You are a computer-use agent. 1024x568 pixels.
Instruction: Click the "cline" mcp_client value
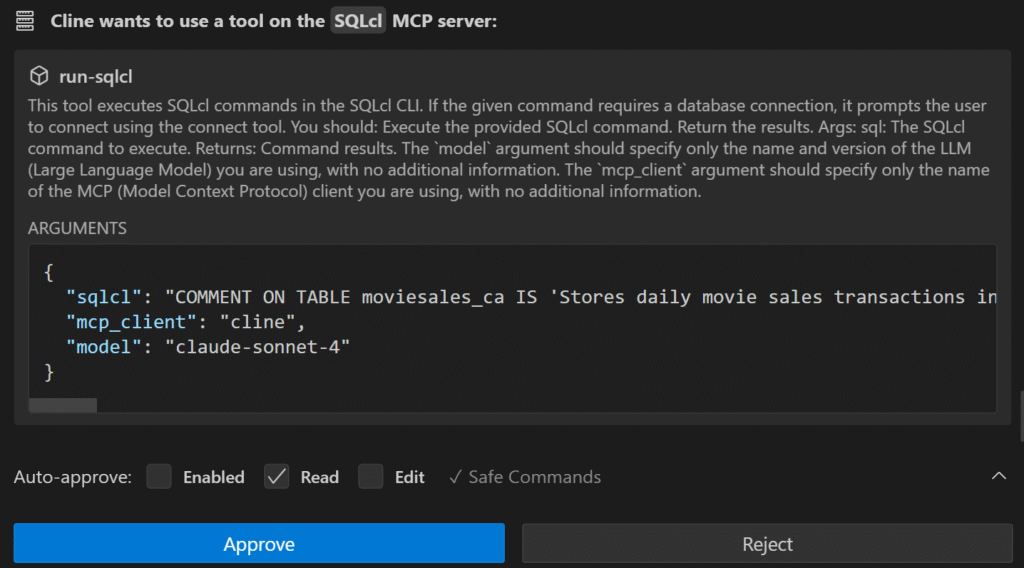tap(260, 322)
